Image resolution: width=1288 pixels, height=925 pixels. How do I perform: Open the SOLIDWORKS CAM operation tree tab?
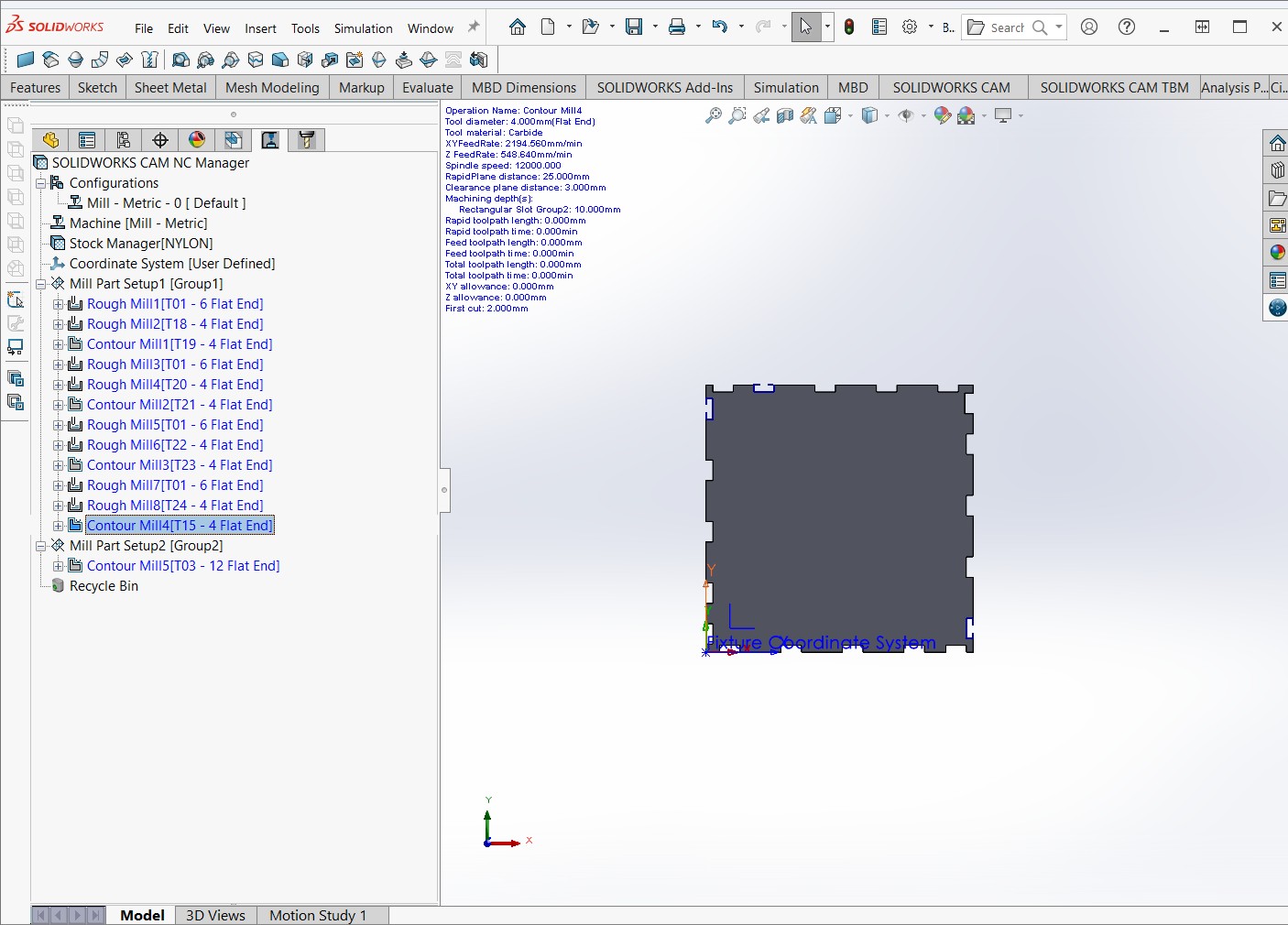(270, 140)
